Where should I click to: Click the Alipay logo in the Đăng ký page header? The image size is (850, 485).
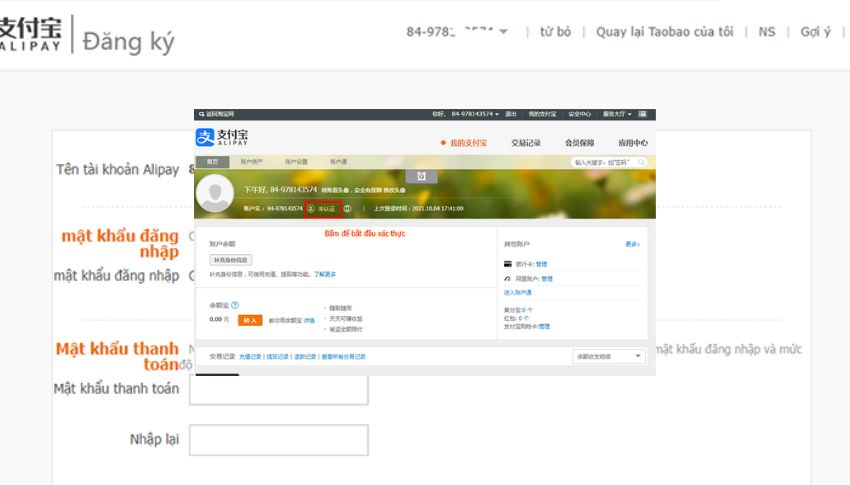pyautogui.click(x=30, y=34)
